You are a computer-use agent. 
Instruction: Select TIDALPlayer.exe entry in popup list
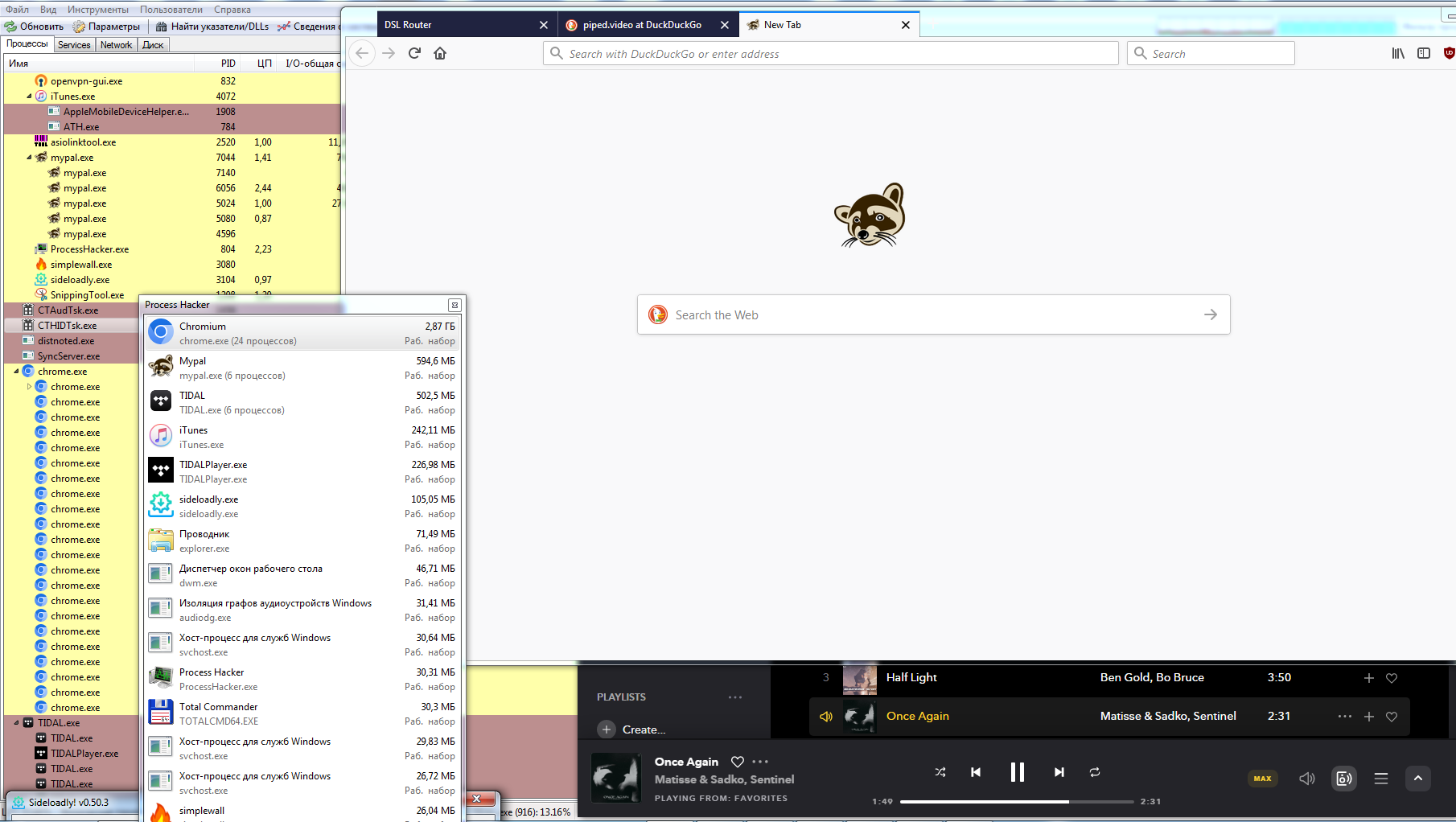coord(303,471)
